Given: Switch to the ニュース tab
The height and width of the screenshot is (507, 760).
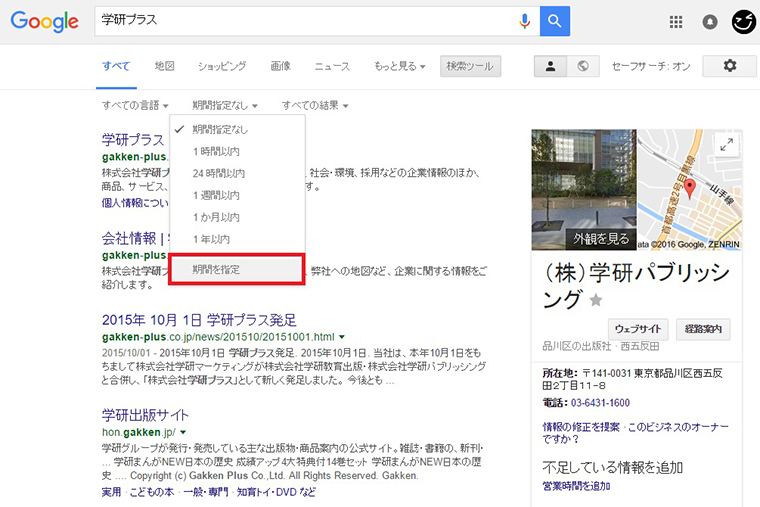Looking at the screenshot, I should [x=332, y=66].
